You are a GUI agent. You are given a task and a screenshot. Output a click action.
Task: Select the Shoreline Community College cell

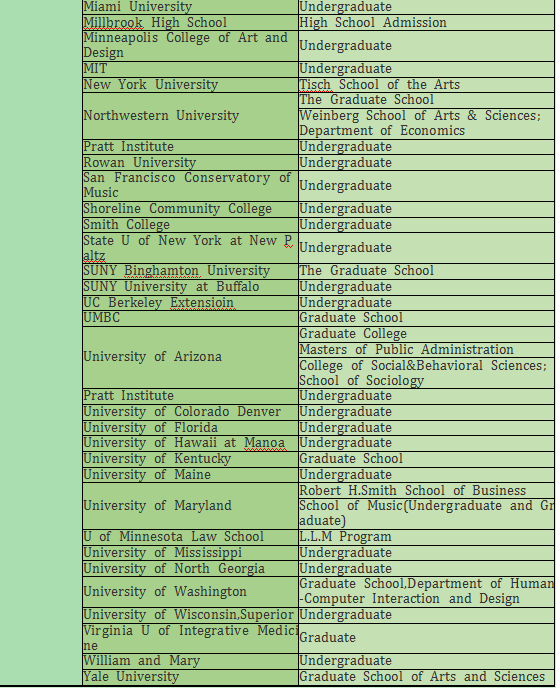tap(190, 209)
